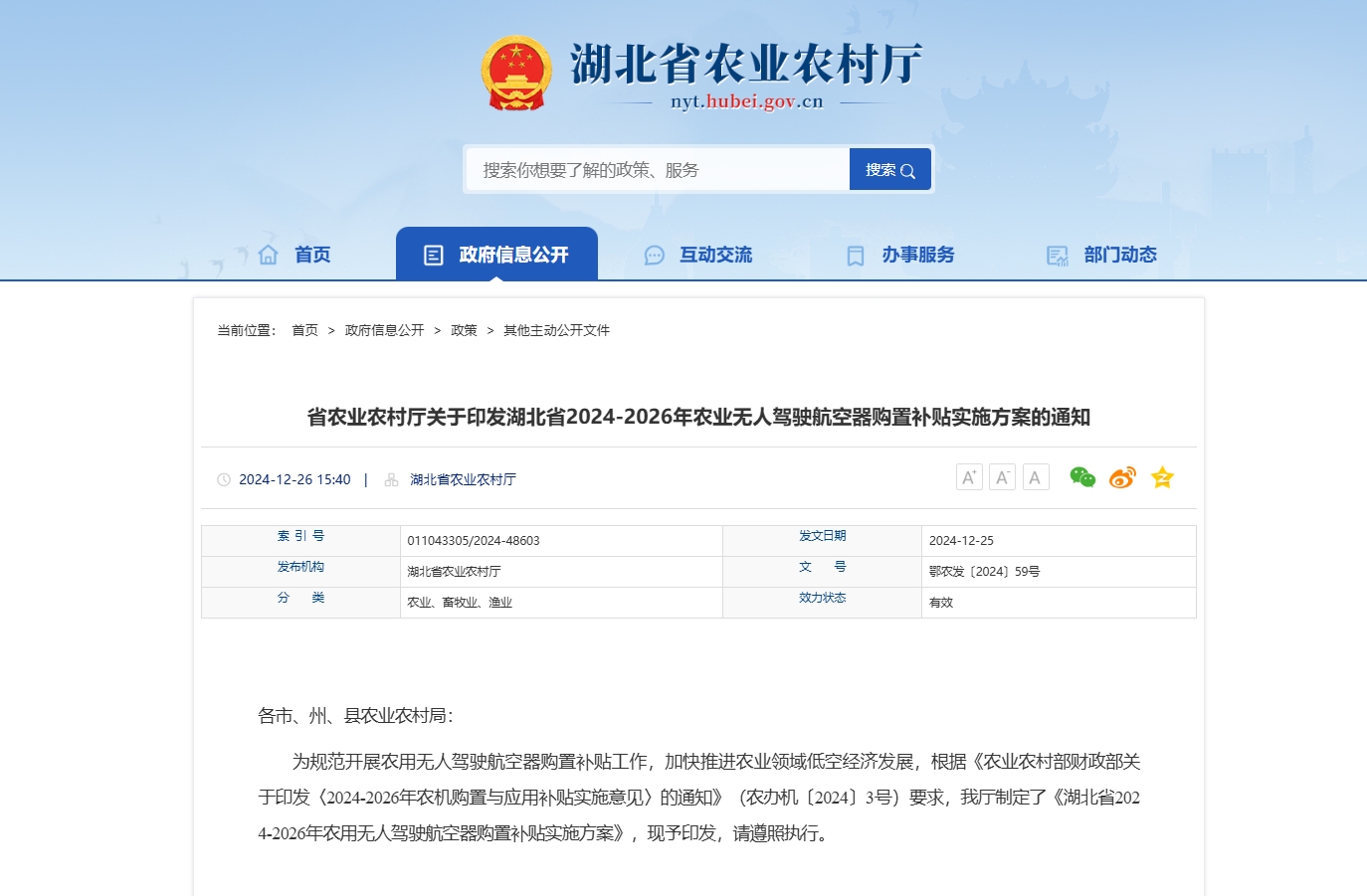Click the house icon beside 首页
1367x896 pixels.
coord(268,255)
